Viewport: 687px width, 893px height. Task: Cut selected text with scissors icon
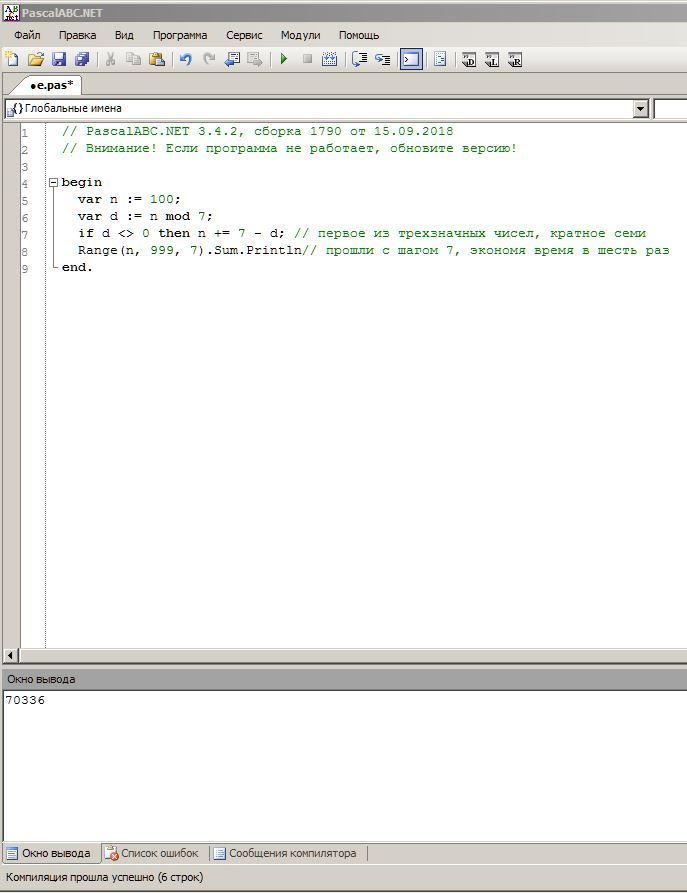click(111, 59)
